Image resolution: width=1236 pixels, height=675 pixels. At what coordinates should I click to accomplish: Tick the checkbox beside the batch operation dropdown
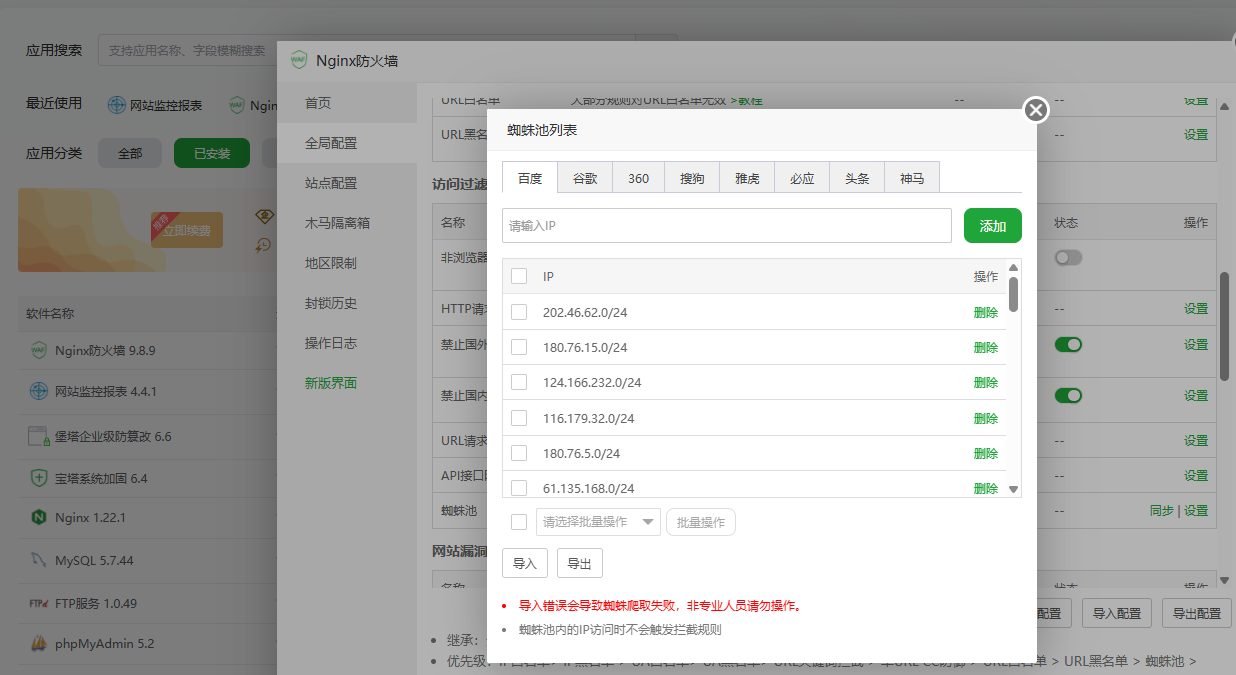click(x=519, y=522)
